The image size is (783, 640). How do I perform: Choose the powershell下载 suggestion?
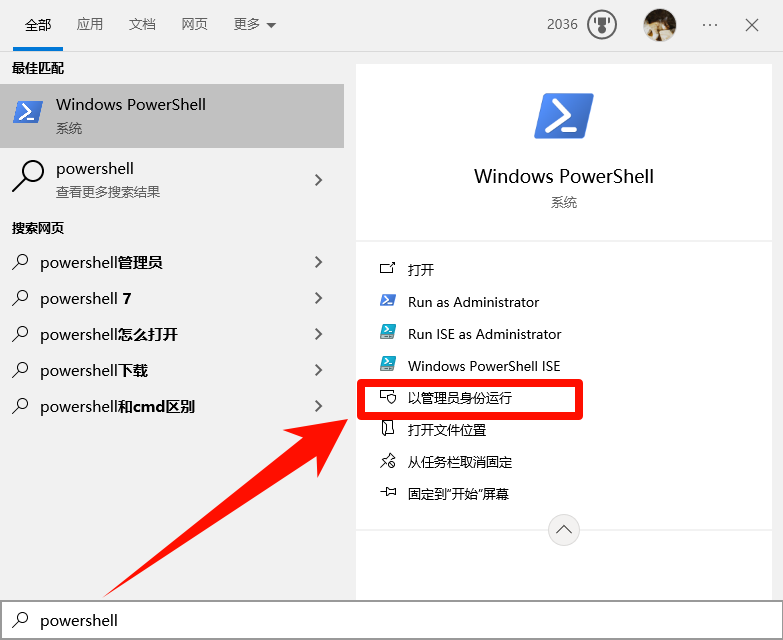[172, 370]
